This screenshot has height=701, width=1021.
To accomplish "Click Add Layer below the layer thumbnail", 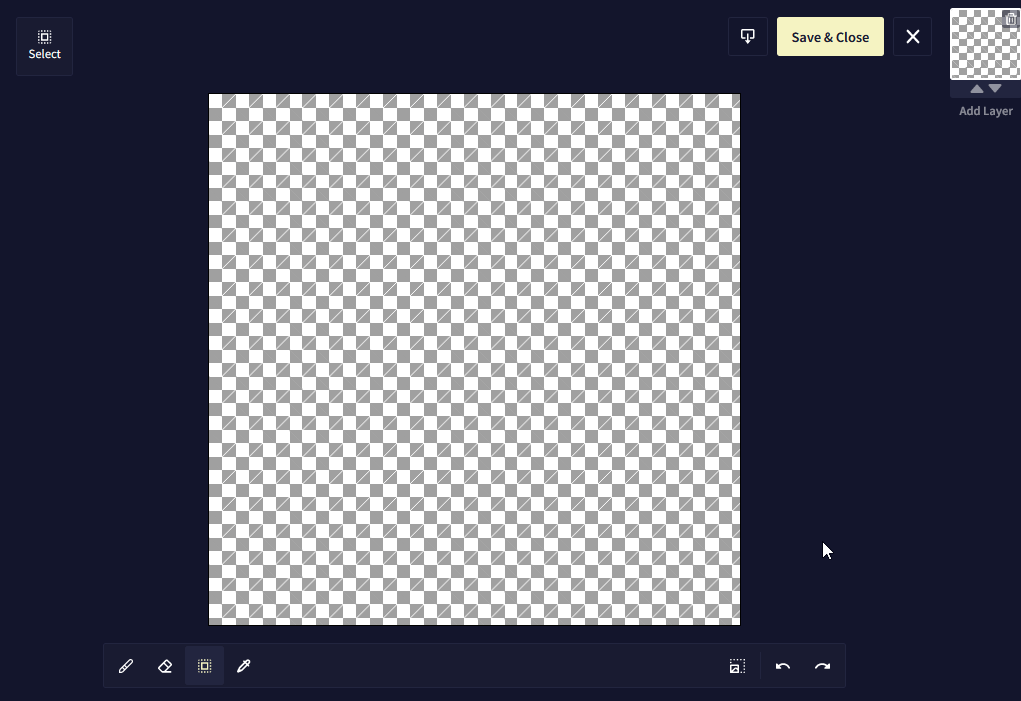I will (986, 110).
